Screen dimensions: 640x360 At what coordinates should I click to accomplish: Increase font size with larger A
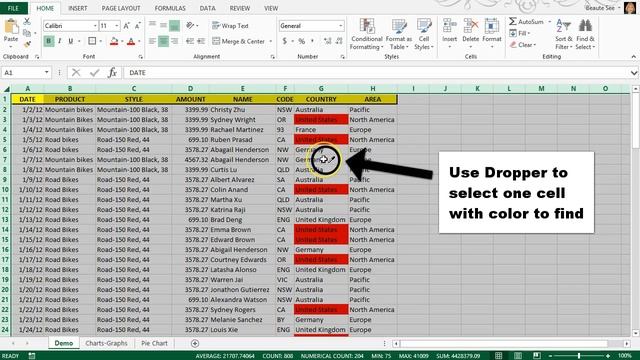pyautogui.click(x=127, y=26)
